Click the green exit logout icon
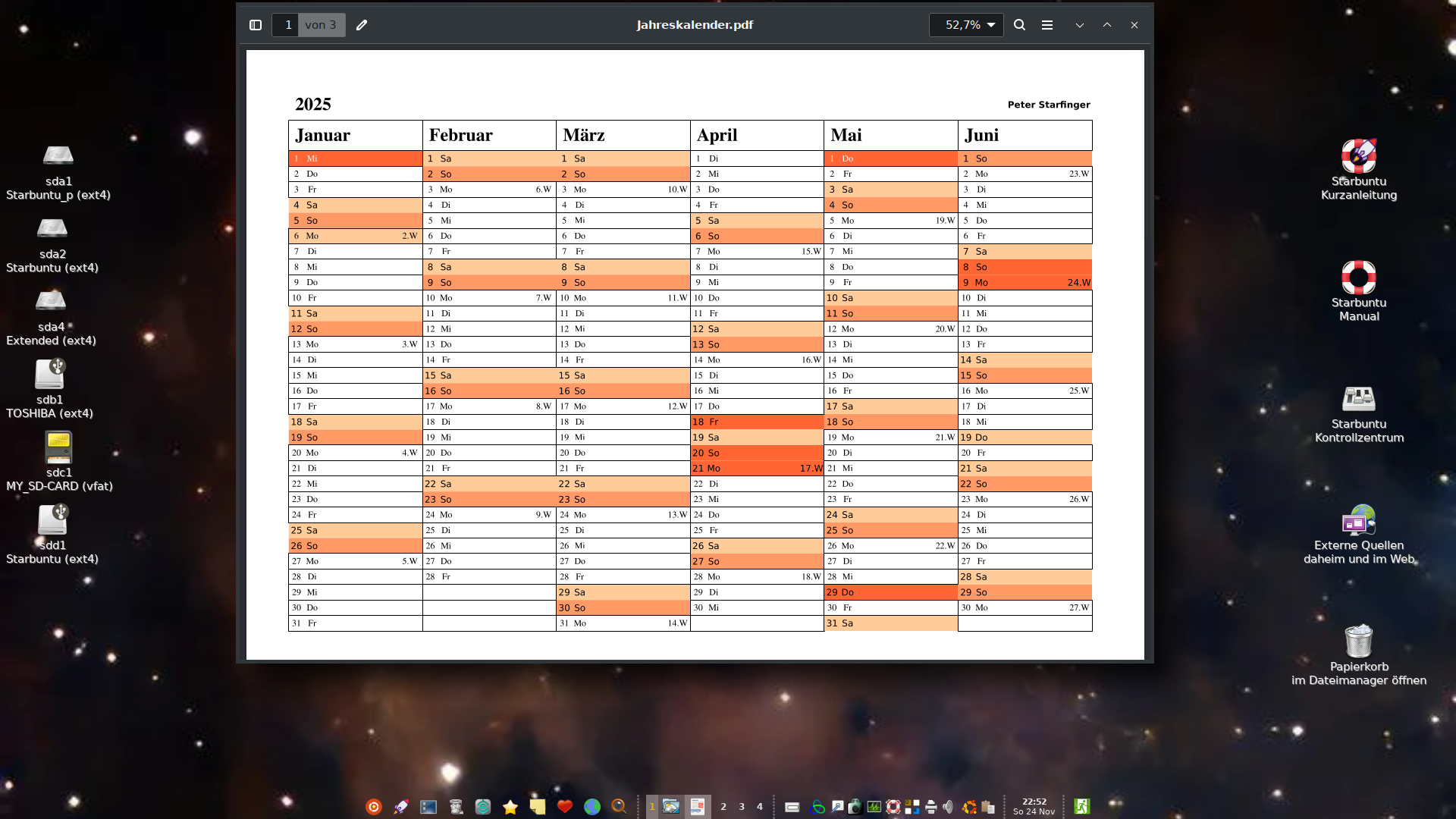Image resolution: width=1456 pixels, height=819 pixels. click(1082, 806)
